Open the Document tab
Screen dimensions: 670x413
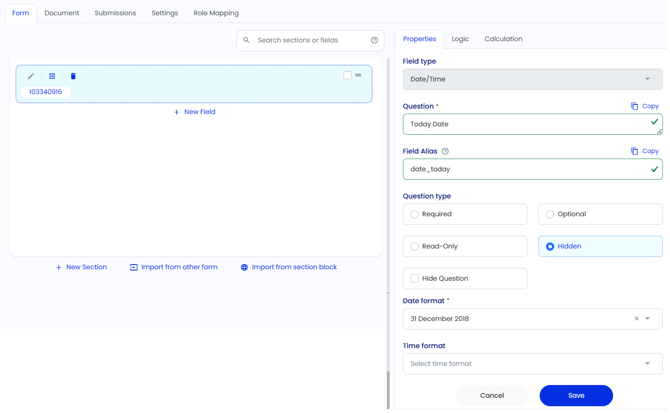point(62,13)
